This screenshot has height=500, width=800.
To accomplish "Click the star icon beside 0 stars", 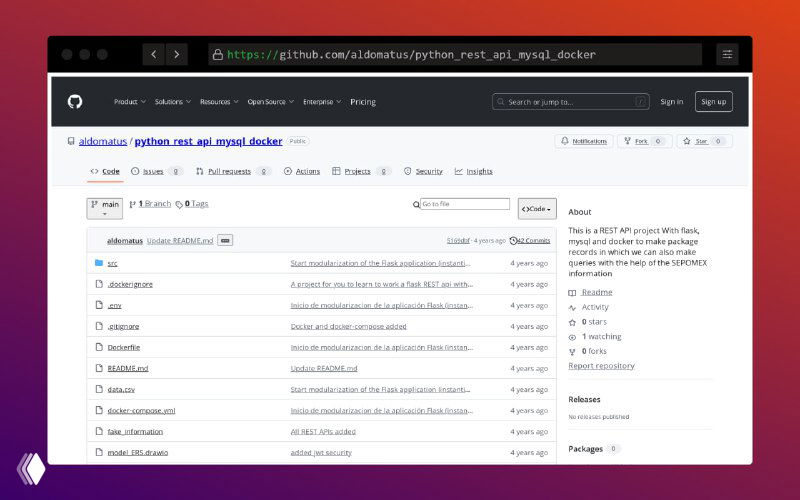I will [x=572, y=322].
